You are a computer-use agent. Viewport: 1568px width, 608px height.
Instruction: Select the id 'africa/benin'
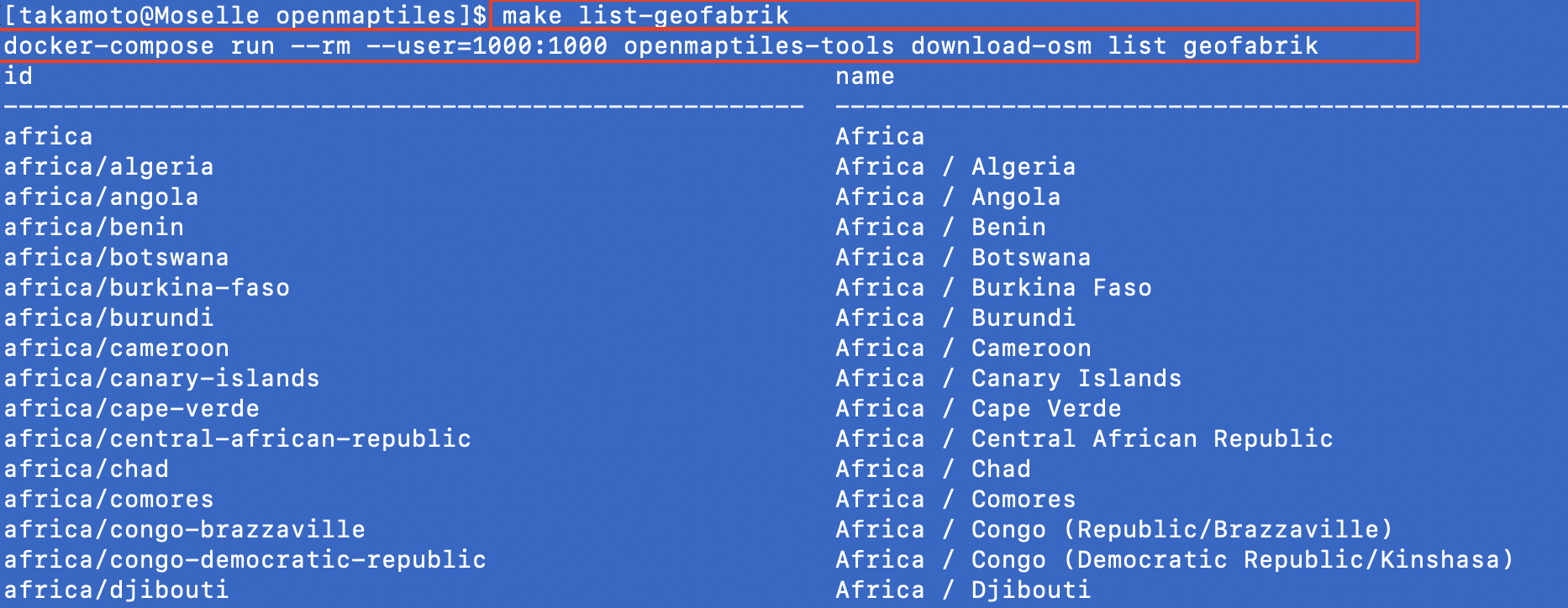pyautogui.click(x=94, y=228)
